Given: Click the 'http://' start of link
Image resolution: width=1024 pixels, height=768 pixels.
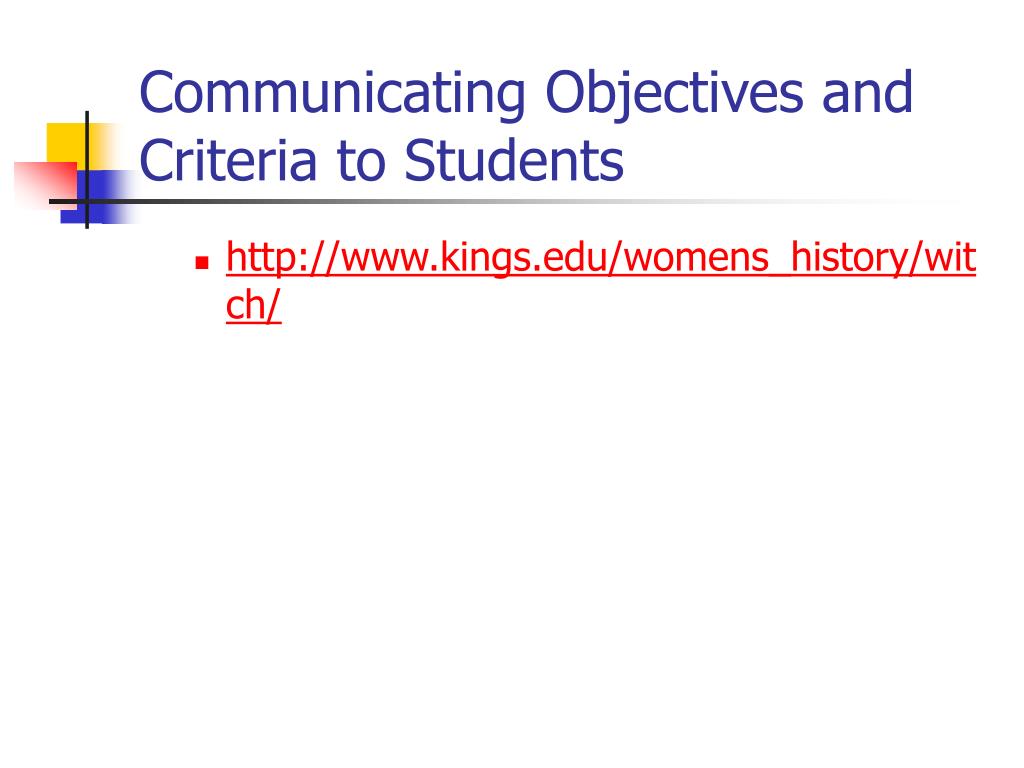Looking at the screenshot, I should click(x=283, y=259).
